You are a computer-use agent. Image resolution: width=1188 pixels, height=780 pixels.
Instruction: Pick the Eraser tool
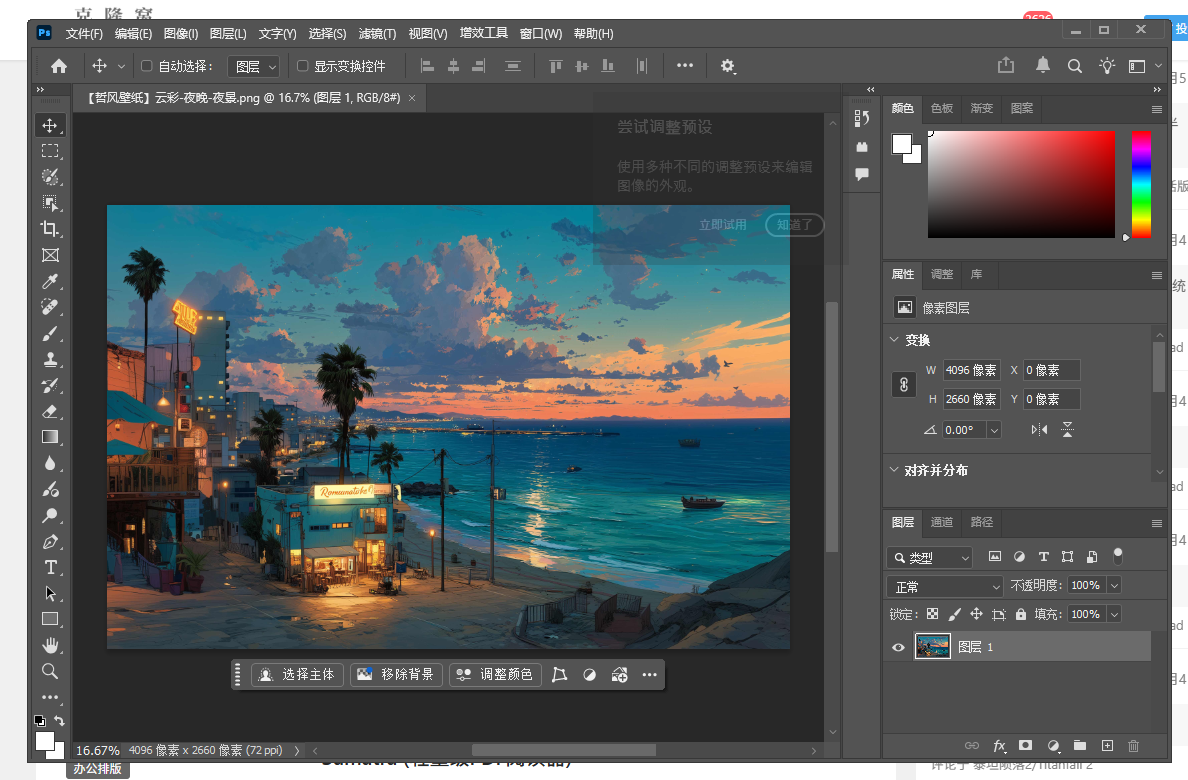point(50,411)
